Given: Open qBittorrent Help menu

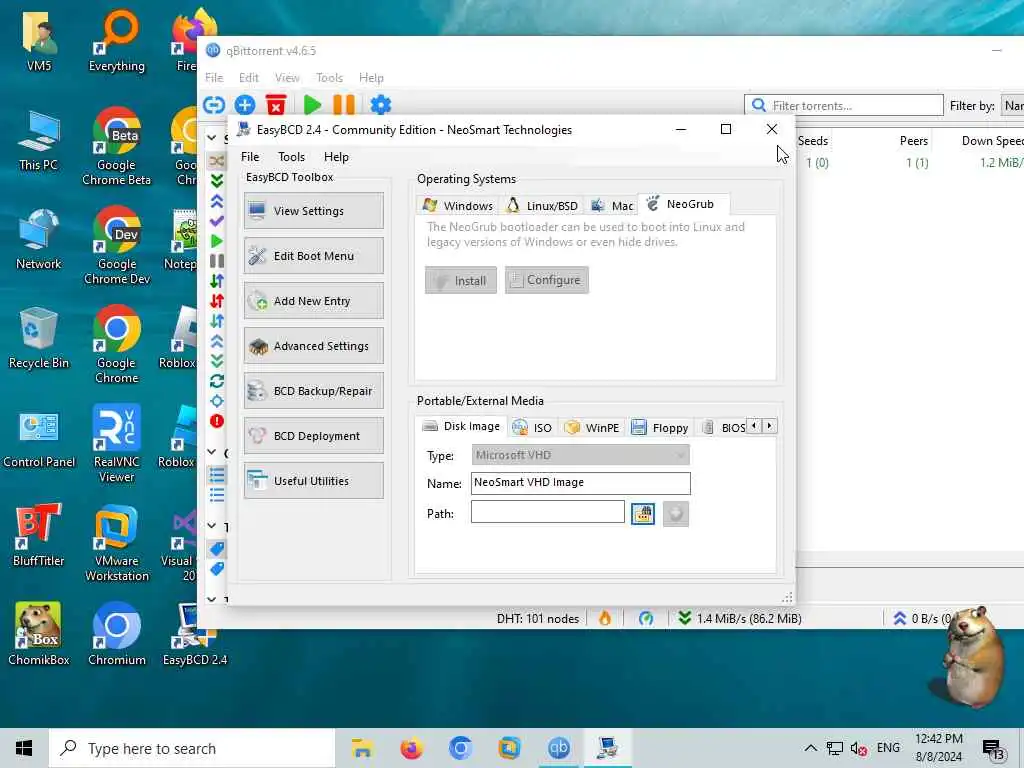Looking at the screenshot, I should coord(371,78).
